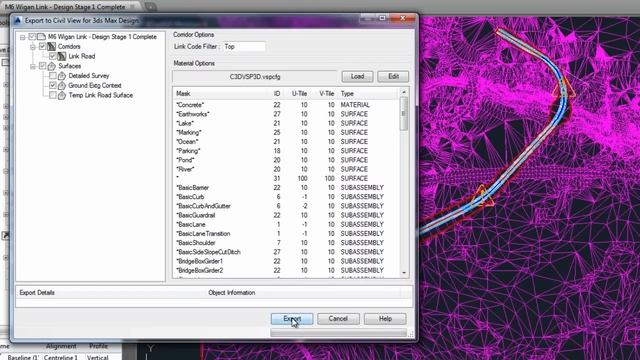Click the material list scrollbar thumb

(x=404, y=113)
